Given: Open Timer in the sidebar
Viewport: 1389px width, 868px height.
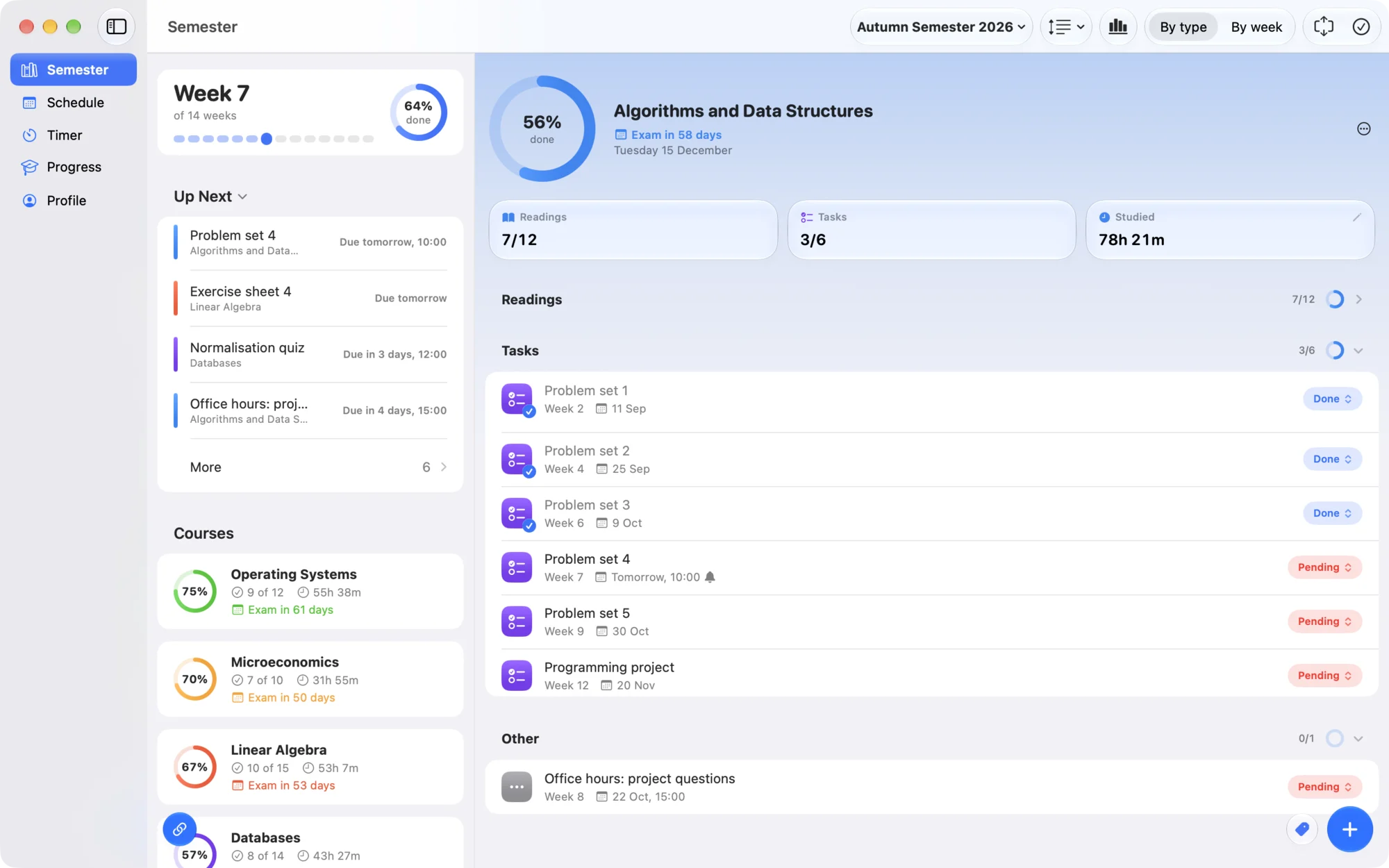Looking at the screenshot, I should pyautogui.click(x=74, y=135).
